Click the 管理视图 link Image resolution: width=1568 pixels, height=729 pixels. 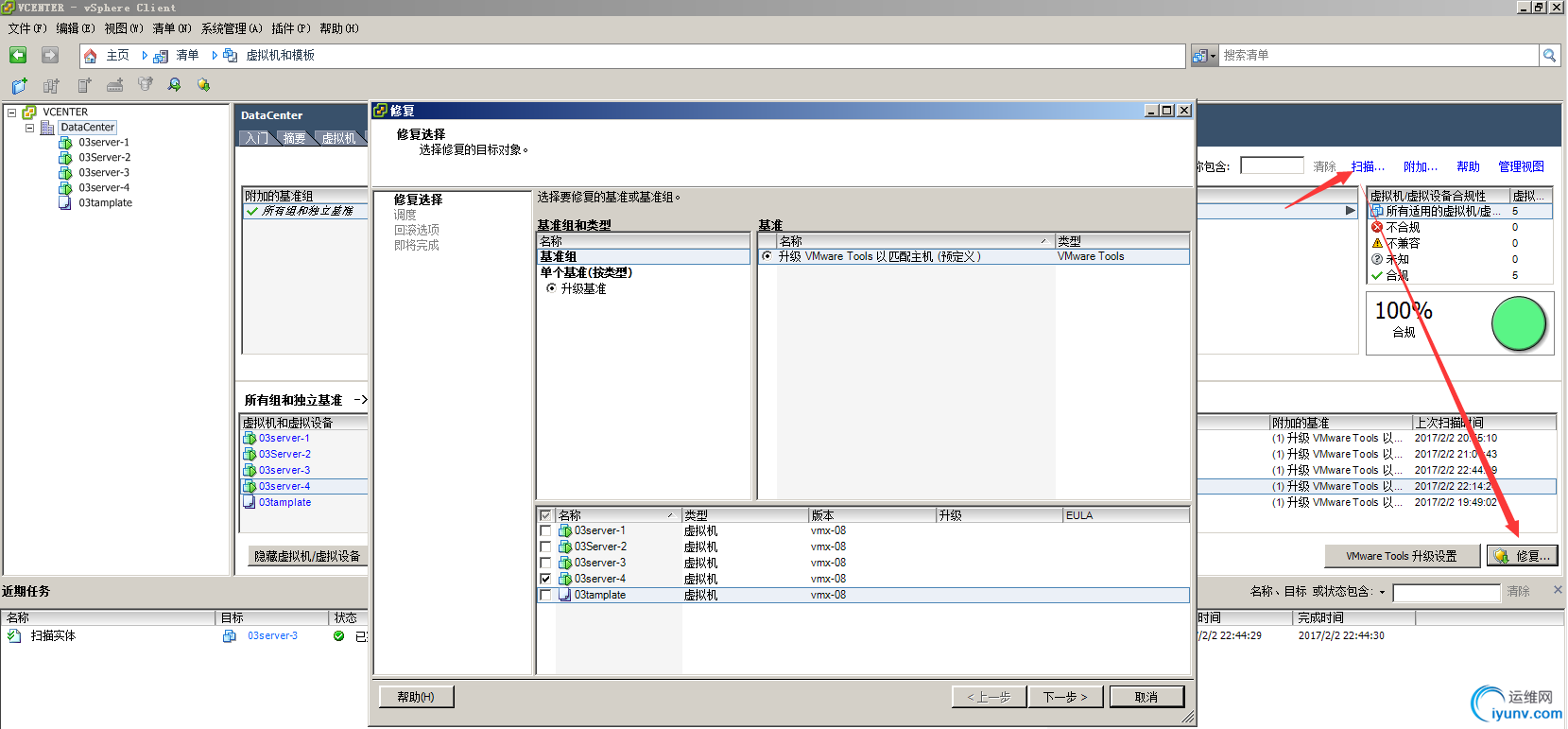click(x=1522, y=167)
